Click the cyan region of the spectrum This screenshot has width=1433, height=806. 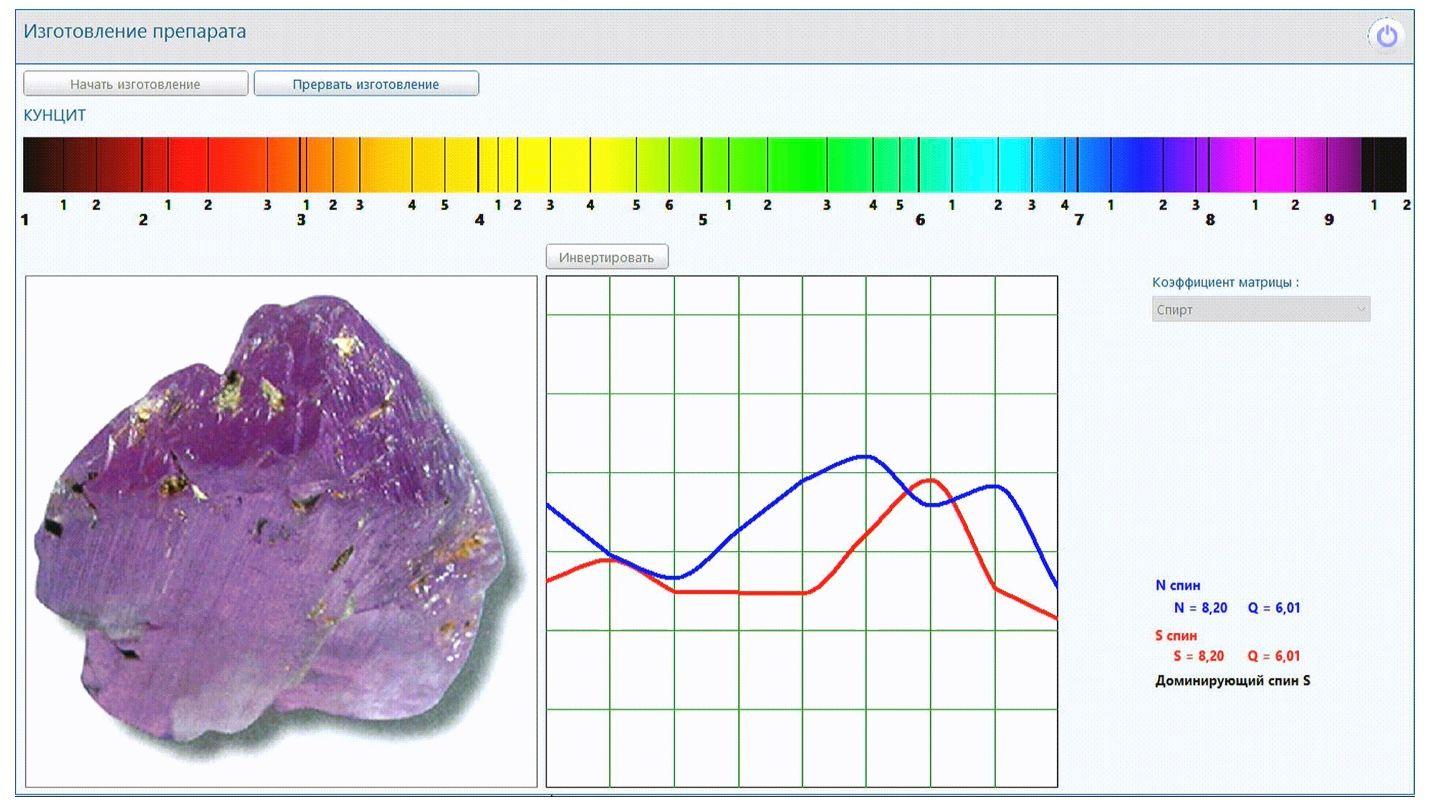(985, 164)
